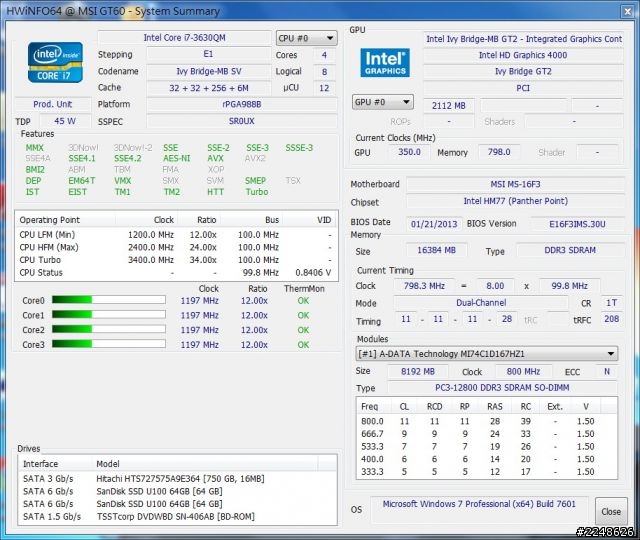Click the µCU value 12
Image resolution: width=640 pixels, height=540 pixels.
coord(324,88)
